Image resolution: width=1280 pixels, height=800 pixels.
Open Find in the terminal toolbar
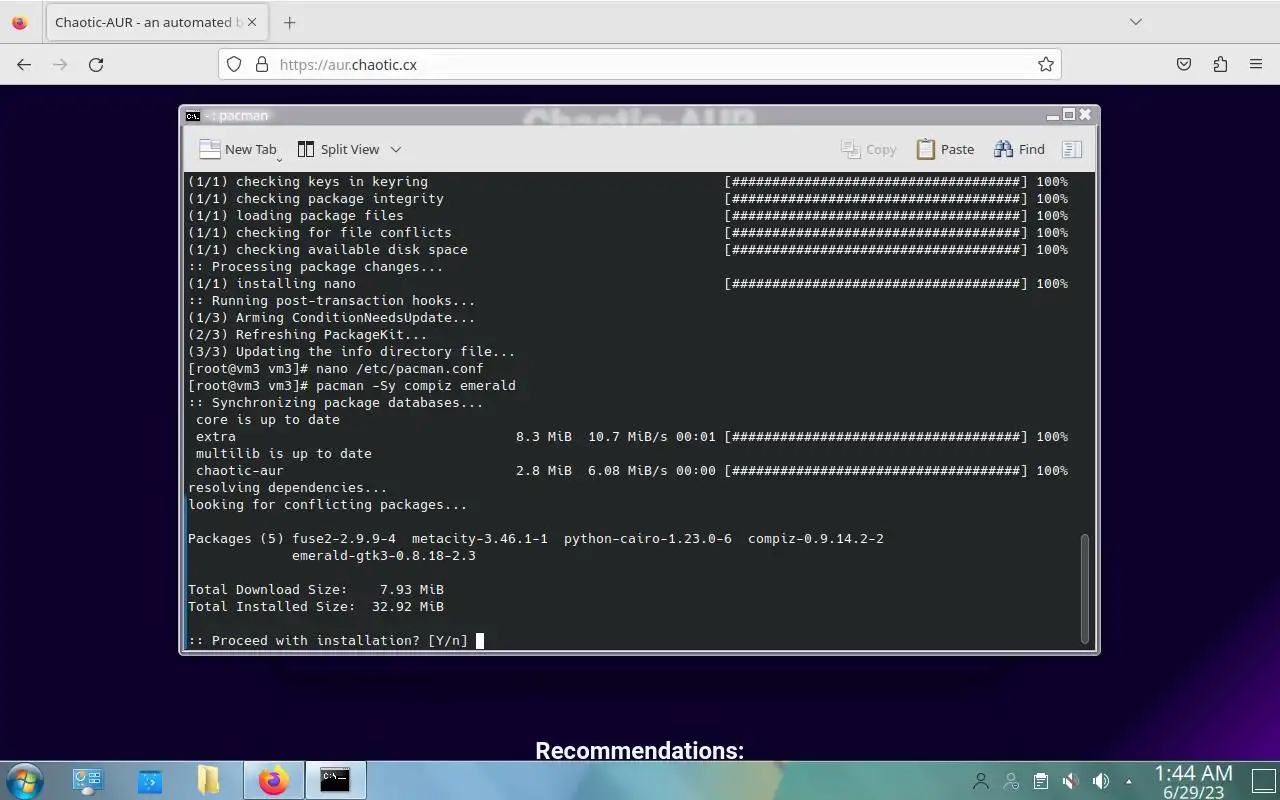[x=1019, y=149]
